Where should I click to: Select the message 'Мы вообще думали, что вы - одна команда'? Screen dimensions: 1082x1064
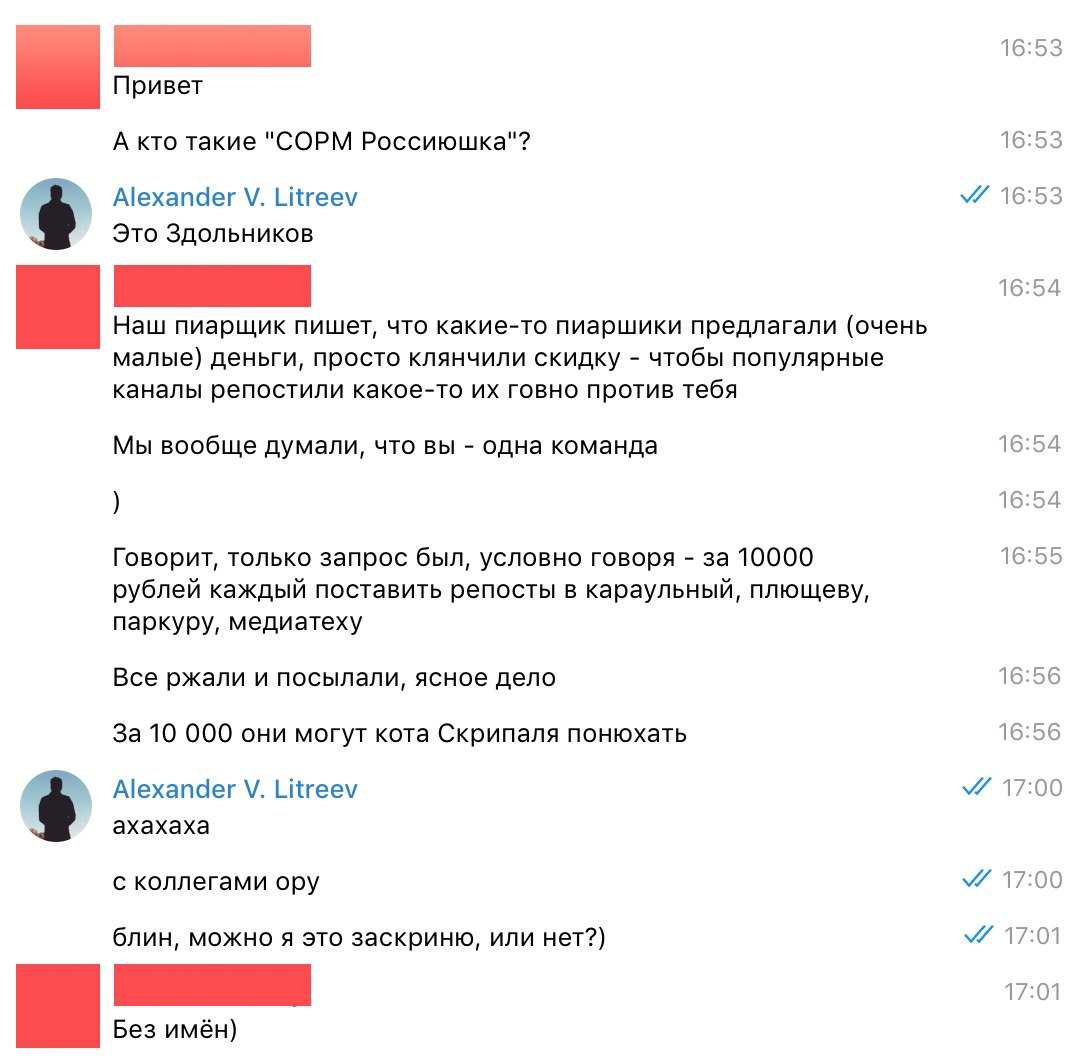click(385, 446)
